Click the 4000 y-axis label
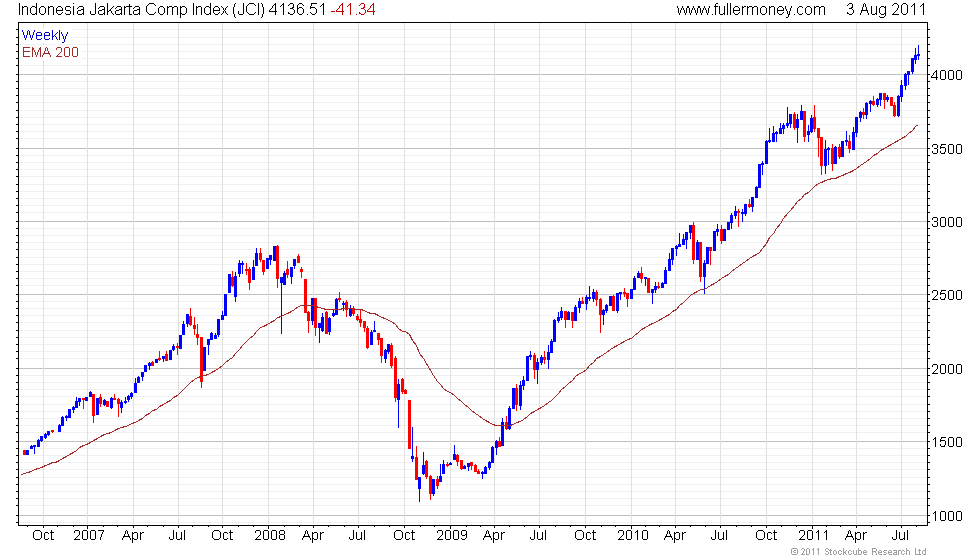Image resolution: width=980 pixels, height=560 pixels. point(946,75)
